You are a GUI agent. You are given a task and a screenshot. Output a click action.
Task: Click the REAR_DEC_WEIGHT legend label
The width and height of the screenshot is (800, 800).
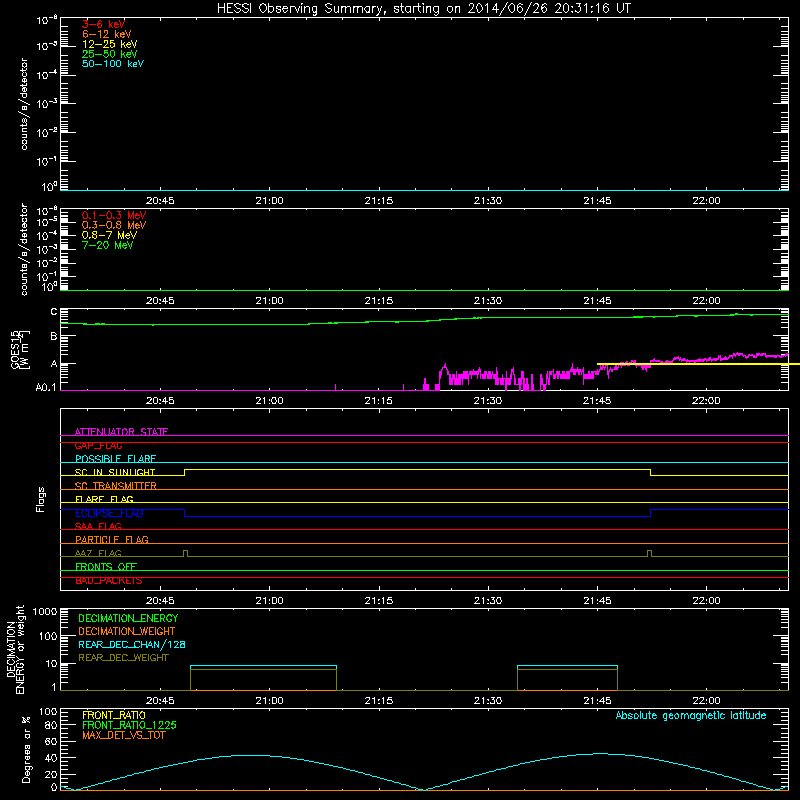click(x=123, y=658)
